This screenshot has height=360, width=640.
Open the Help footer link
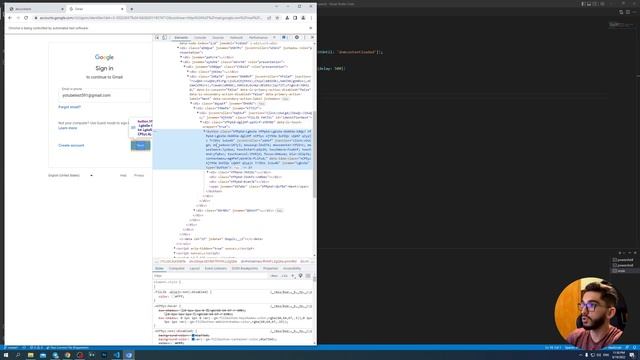[x=123, y=176]
